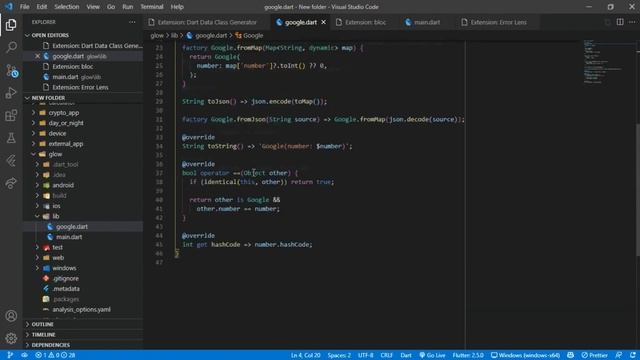
Task: Open the Extensions view icon
Action: coord(11,116)
